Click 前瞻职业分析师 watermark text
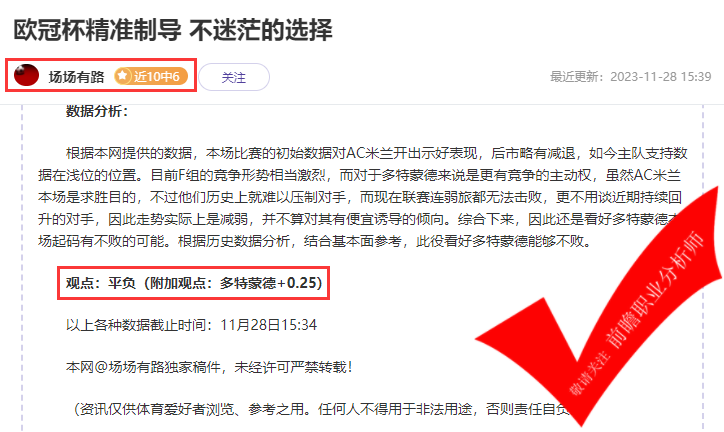The height and width of the screenshot is (432, 724). pyautogui.click(x=655, y=290)
